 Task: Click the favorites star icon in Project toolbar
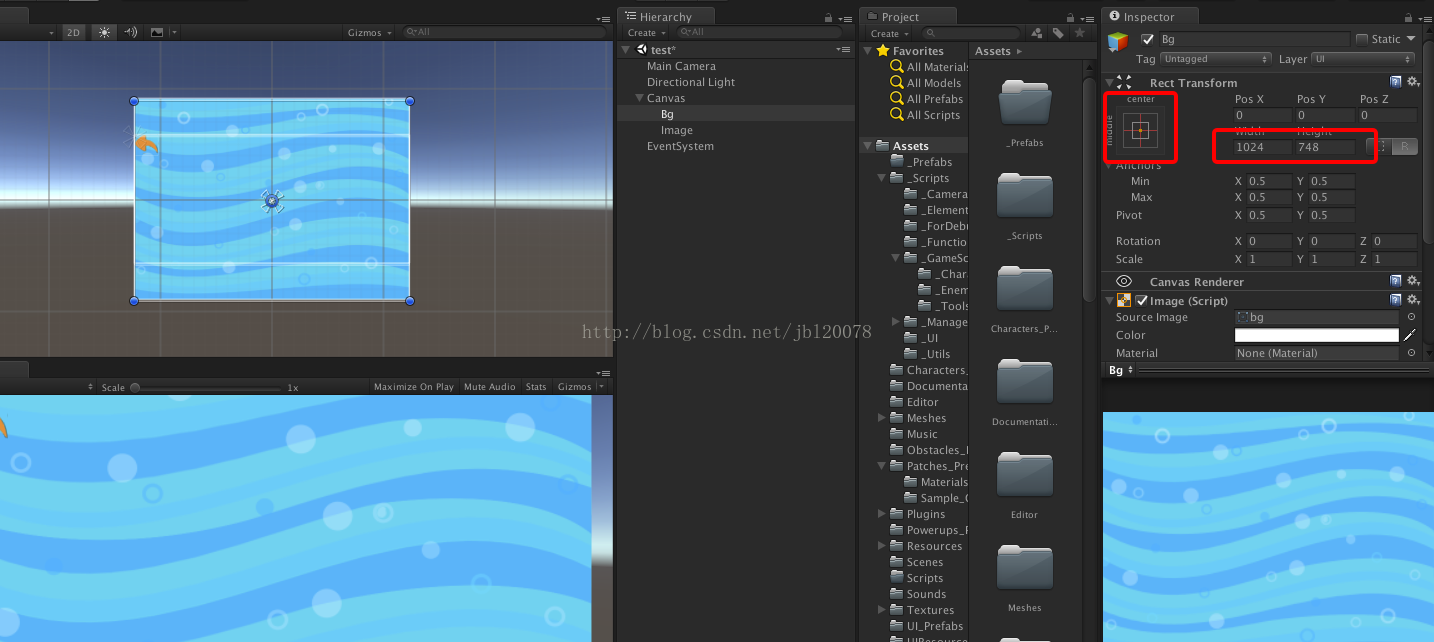[x=1079, y=33]
